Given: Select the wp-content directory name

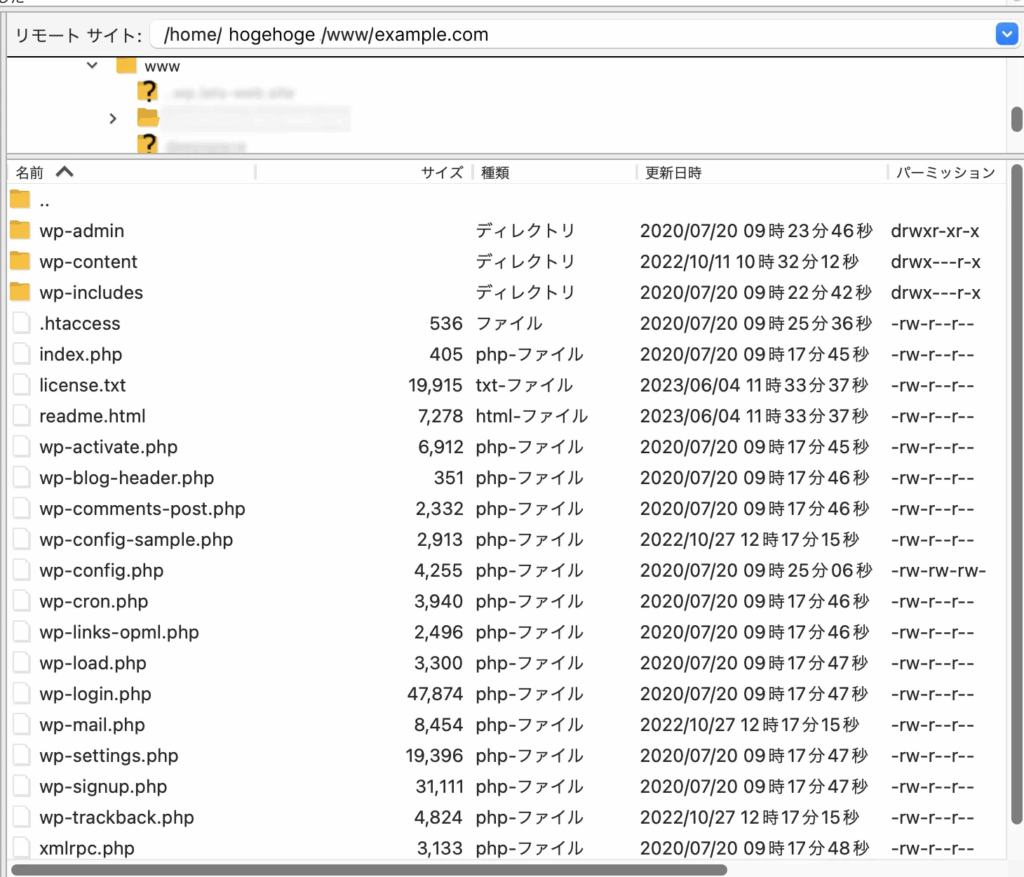Looking at the screenshot, I should point(88,262).
